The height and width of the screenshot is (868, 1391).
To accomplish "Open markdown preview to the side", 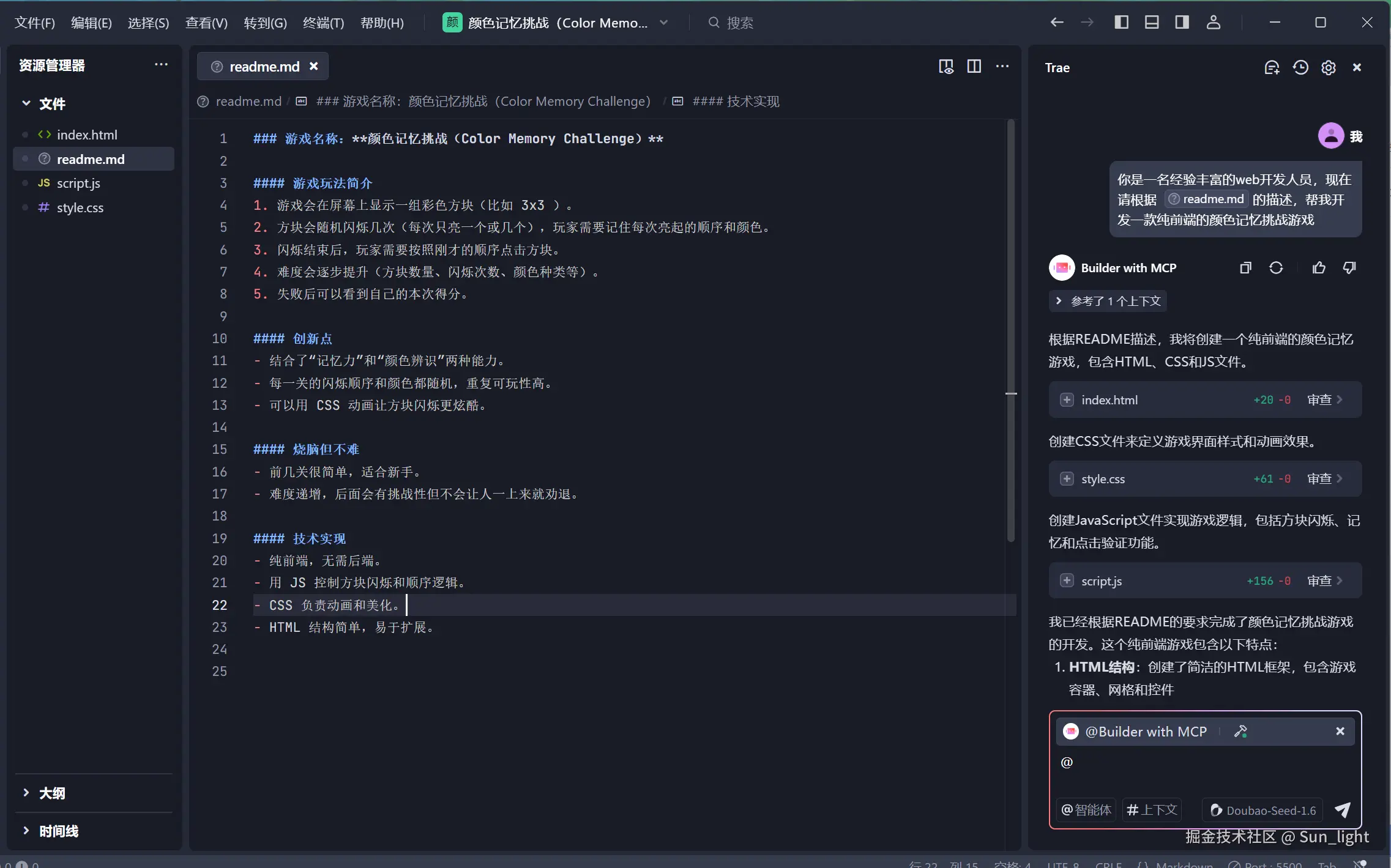I will pyautogui.click(x=945, y=66).
